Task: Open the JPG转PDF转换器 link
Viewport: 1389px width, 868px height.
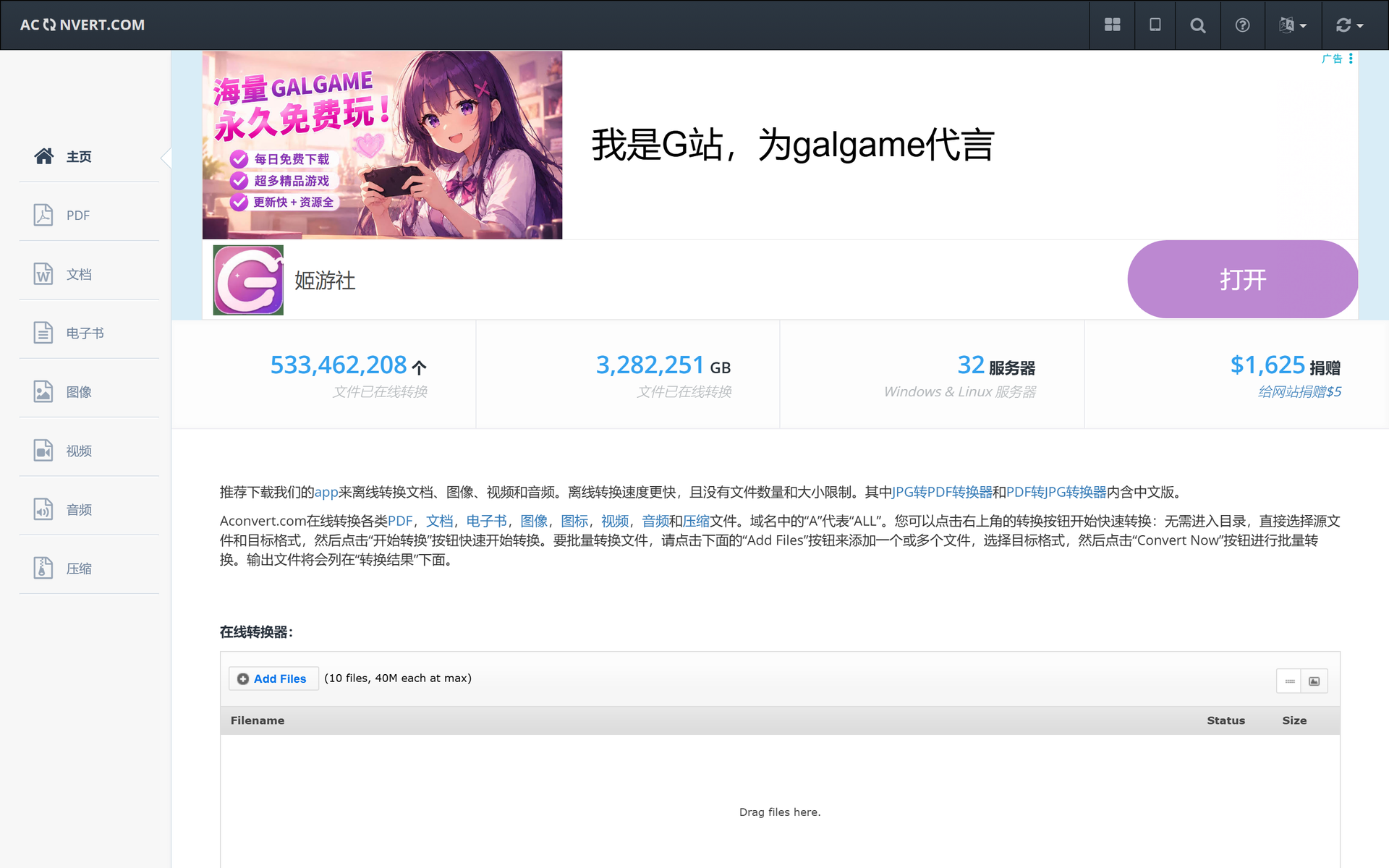Action: (943, 493)
